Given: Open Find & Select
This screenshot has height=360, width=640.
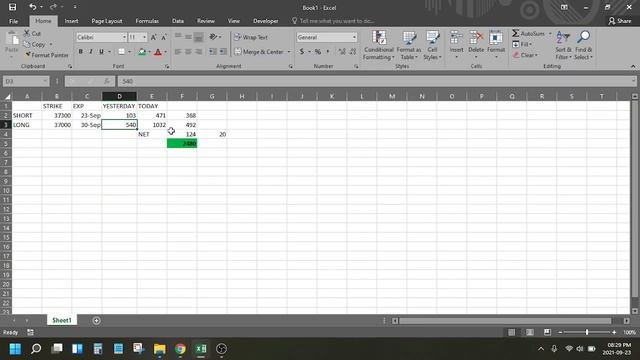Looking at the screenshot, I should coord(583,45).
